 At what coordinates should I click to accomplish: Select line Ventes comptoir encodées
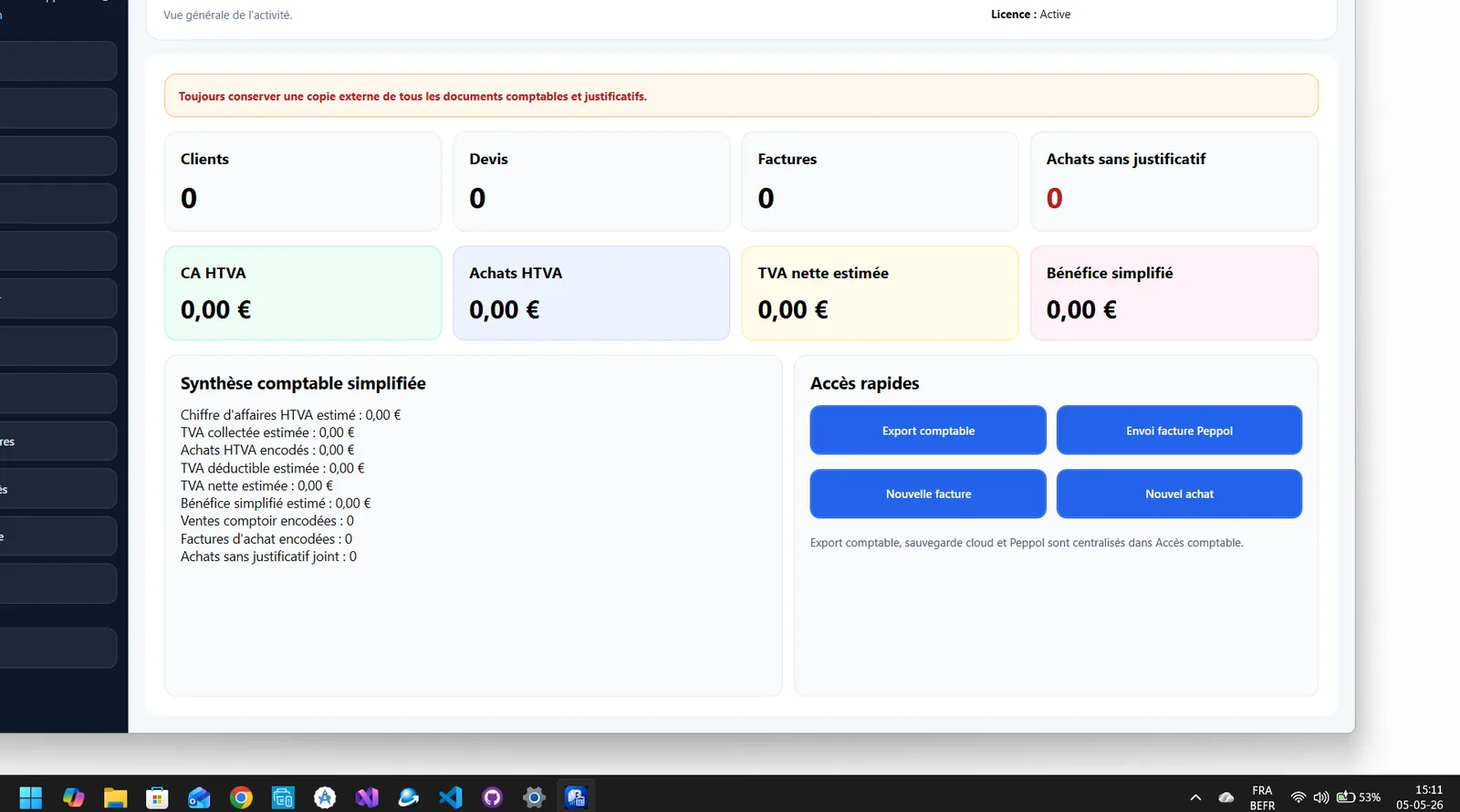pyautogui.click(x=267, y=521)
